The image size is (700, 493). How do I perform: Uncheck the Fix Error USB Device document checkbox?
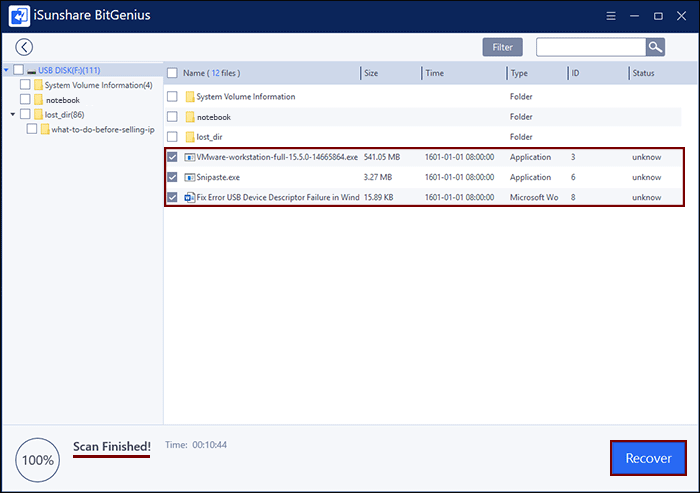(x=172, y=197)
